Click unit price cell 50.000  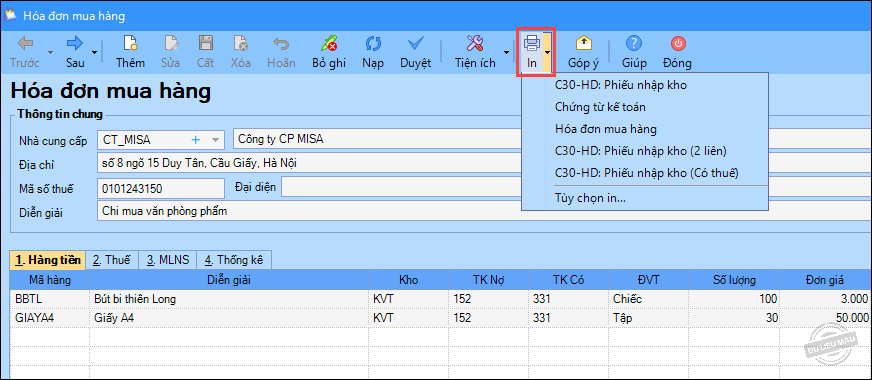pyautogui.click(x=826, y=318)
